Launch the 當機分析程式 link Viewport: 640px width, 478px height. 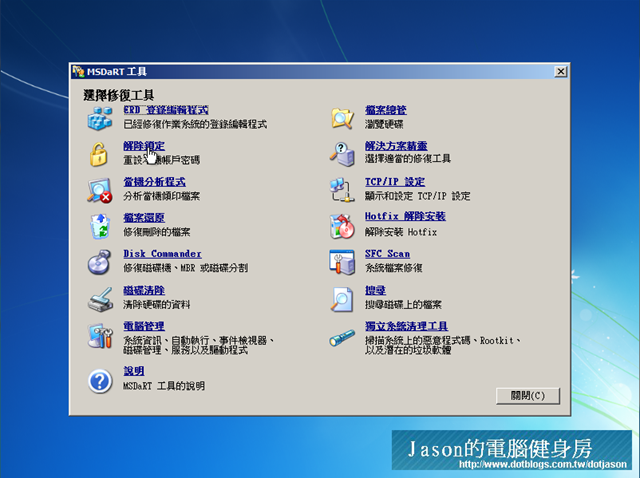pyautogui.click(x=154, y=182)
